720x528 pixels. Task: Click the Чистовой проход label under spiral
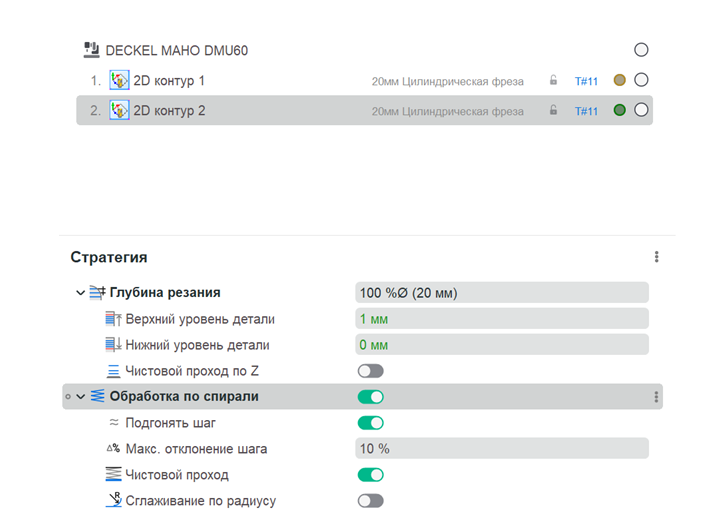pos(177,475)
